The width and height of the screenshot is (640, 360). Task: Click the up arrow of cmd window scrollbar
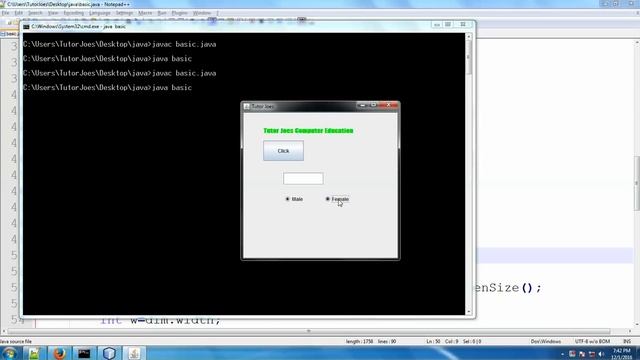tap(469, 37)
